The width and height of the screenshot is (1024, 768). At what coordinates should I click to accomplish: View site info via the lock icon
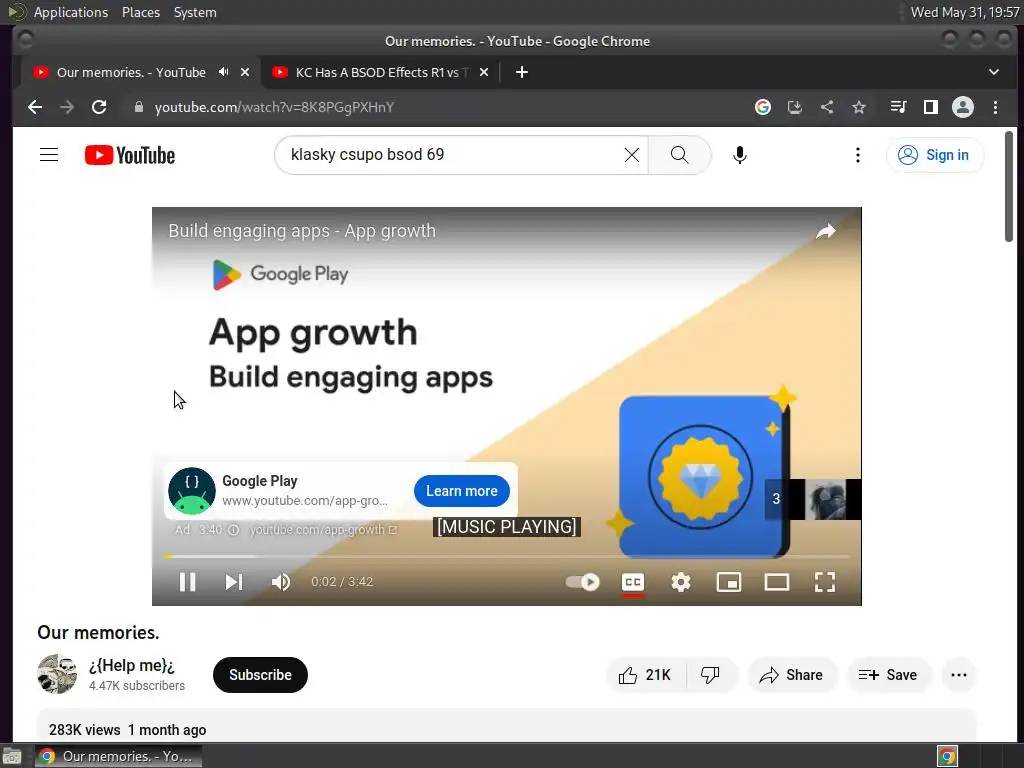tap(138, 107)
